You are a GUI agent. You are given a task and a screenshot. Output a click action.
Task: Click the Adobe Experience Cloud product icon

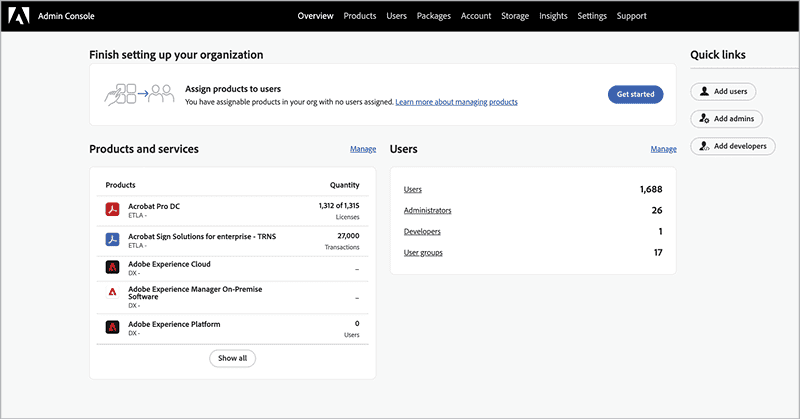pyautogui.click(x=112, y=267)
